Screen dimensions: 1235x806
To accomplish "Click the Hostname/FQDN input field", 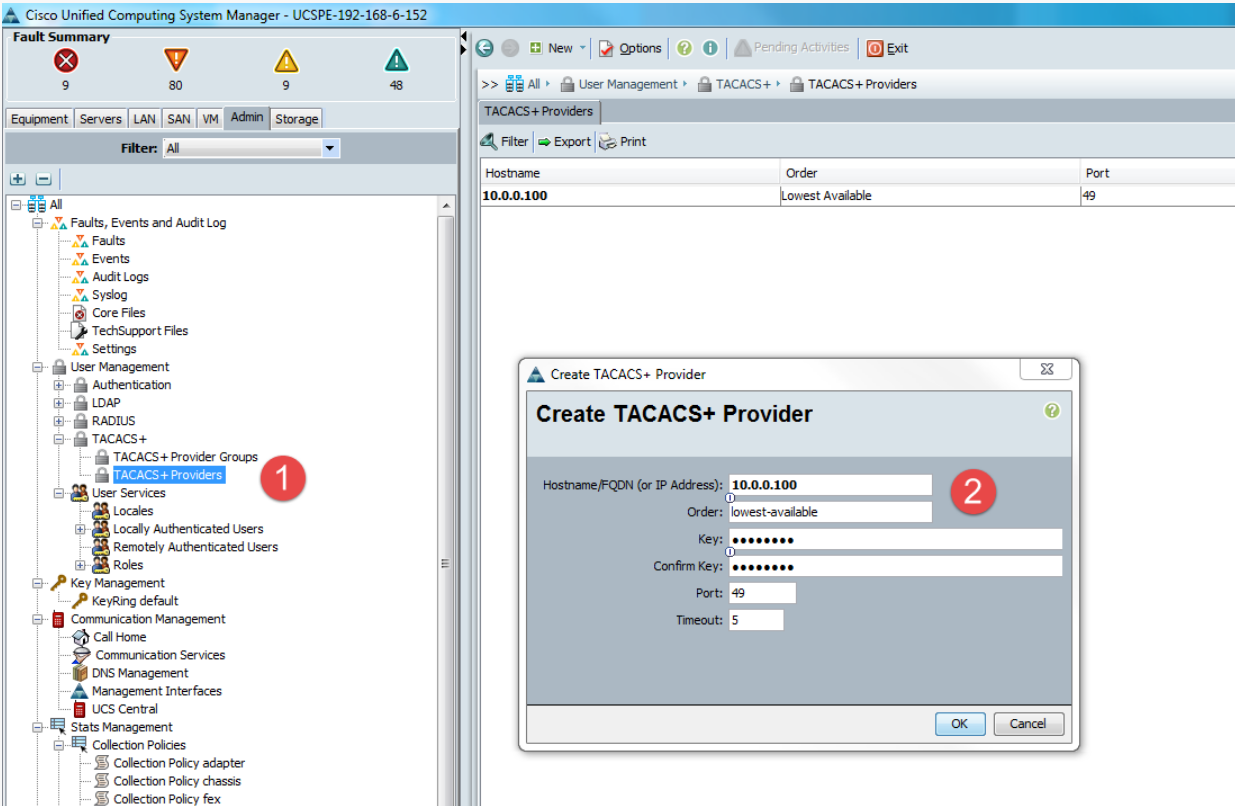I will pyautogui.click(x=830, y=484).
